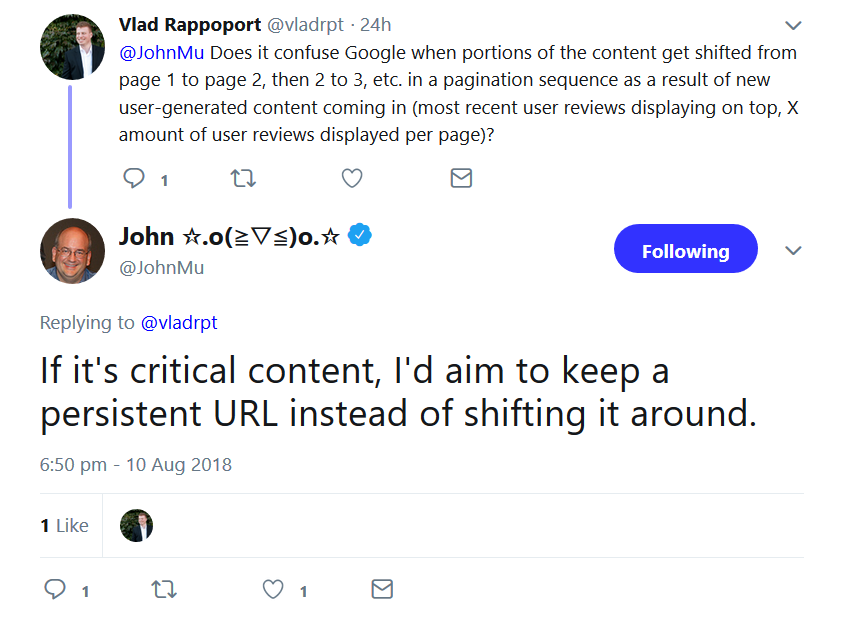View Vlad Rappoport's profile picture
This screenshot has height=629, width=851.
[72, 47]
